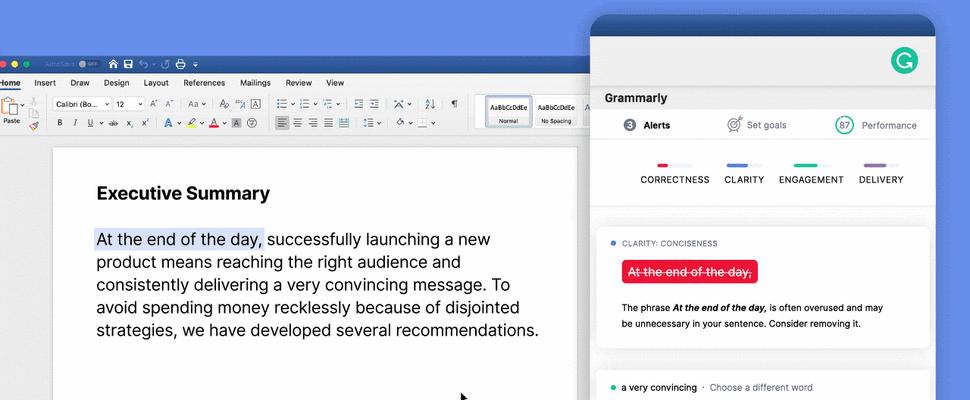Insert enclosed characters icon

252,123
